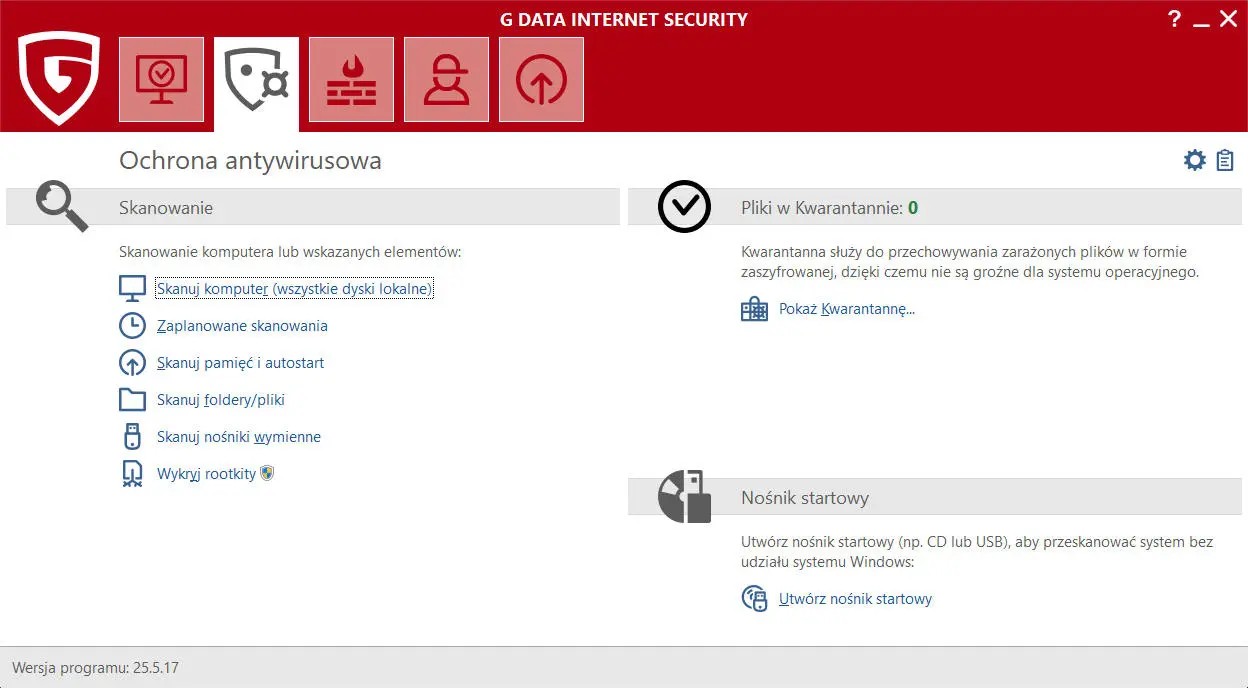Open Pokaż Kwarantannę
Viewport: 1248px width, 688px height.
click(x=846, y=308)
